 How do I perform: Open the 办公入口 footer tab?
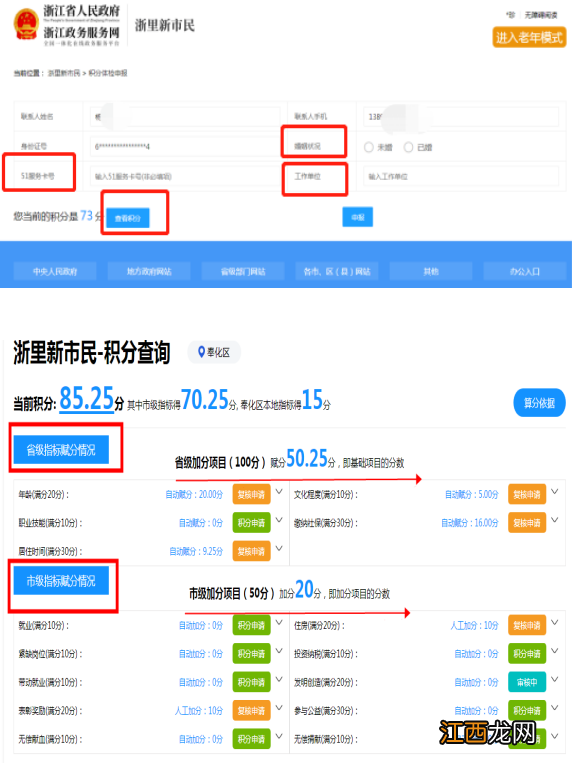[524, 272]
